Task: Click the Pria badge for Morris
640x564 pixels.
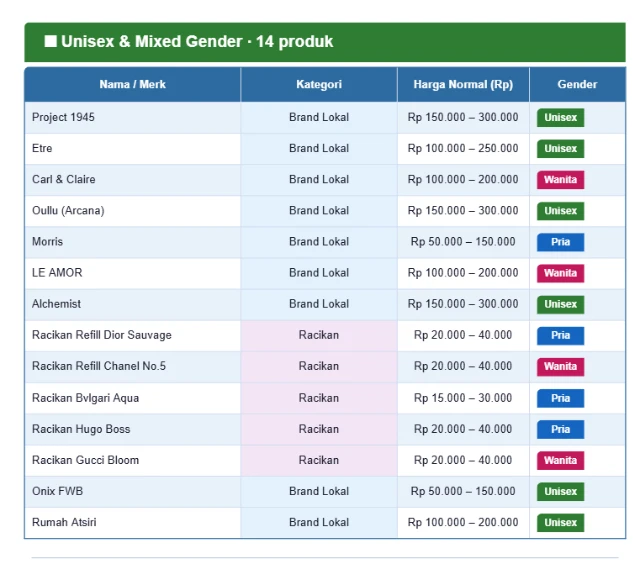Action: pos(560,242)
